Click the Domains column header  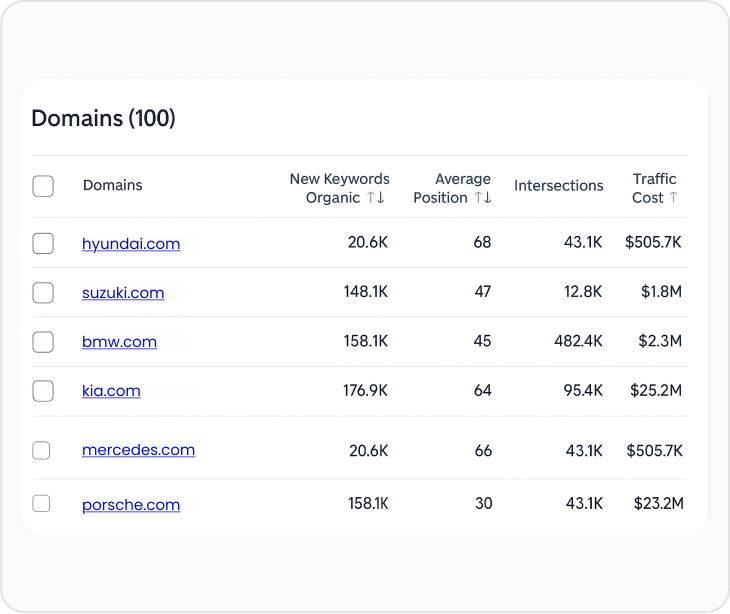112,185
